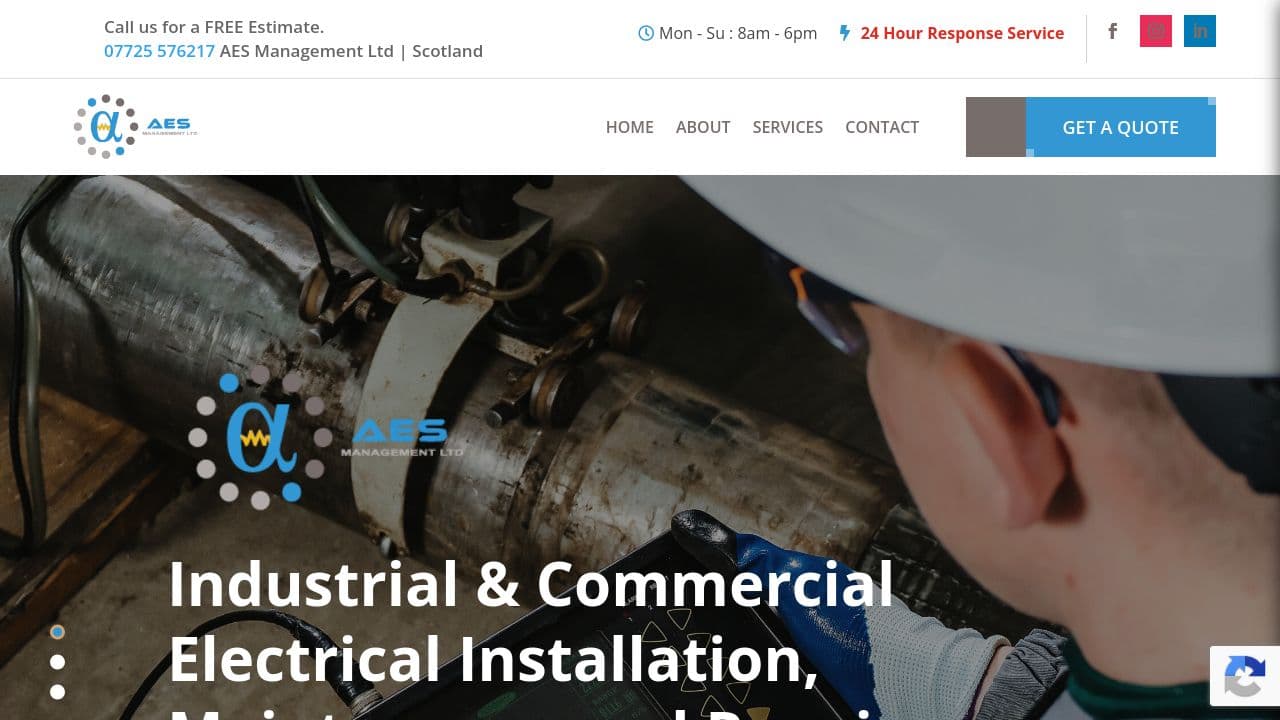This screenshot has width=1280, height=720.
Task: Go to the Home page
Action: [630, 127]
